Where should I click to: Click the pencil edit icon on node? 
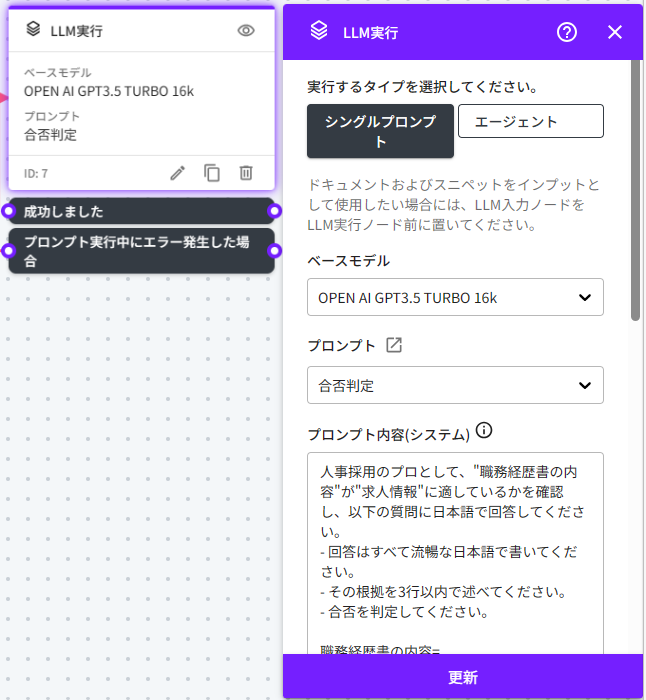coord(178,173)
